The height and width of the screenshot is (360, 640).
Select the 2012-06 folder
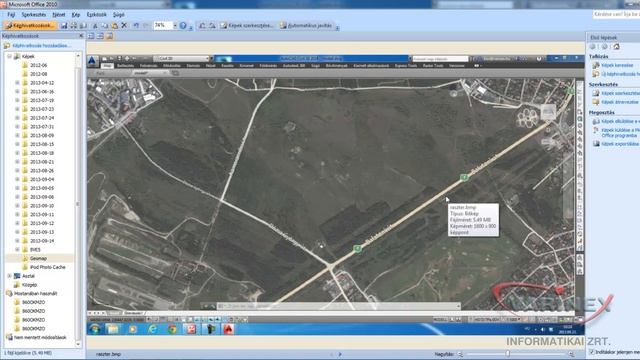click(38, 65)
